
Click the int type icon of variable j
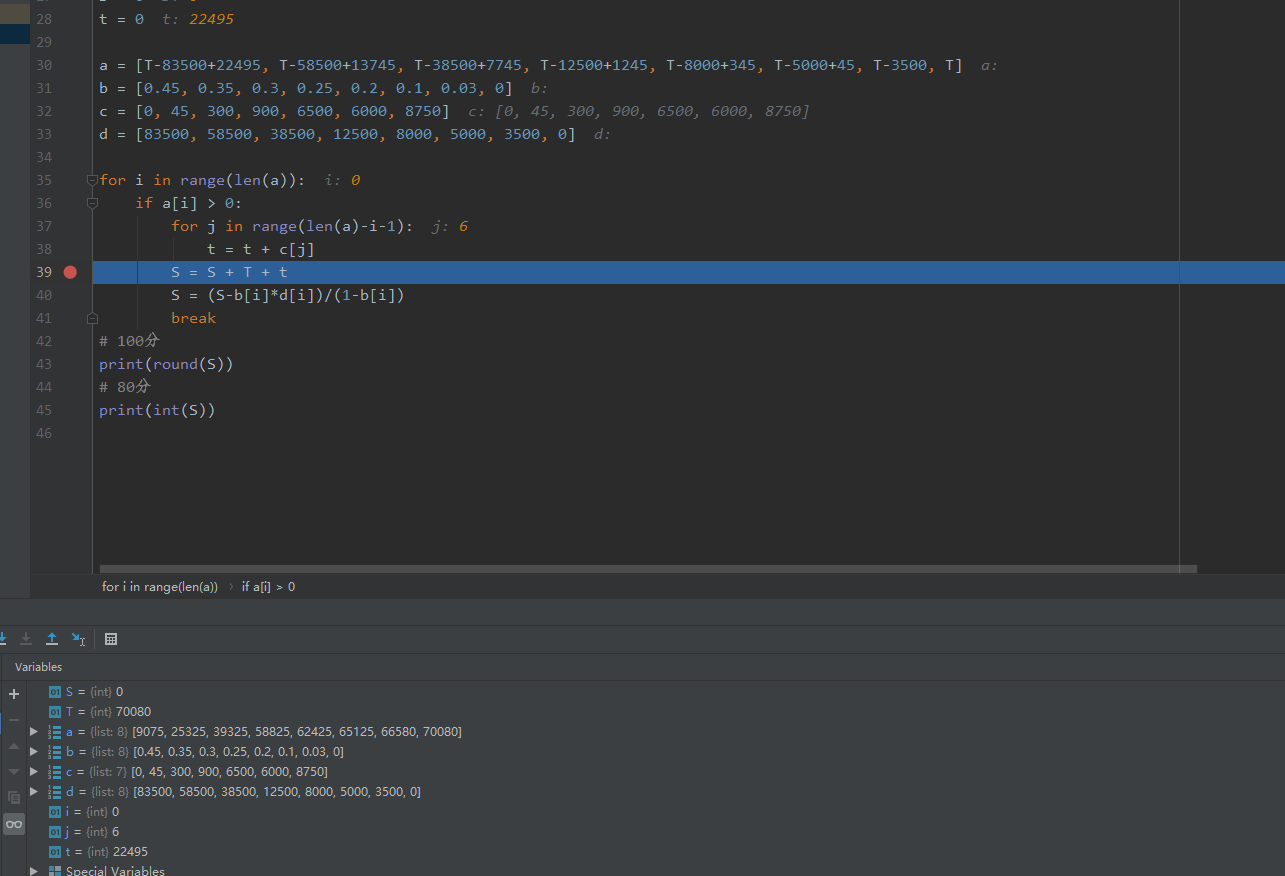click(x=55, y=832)
